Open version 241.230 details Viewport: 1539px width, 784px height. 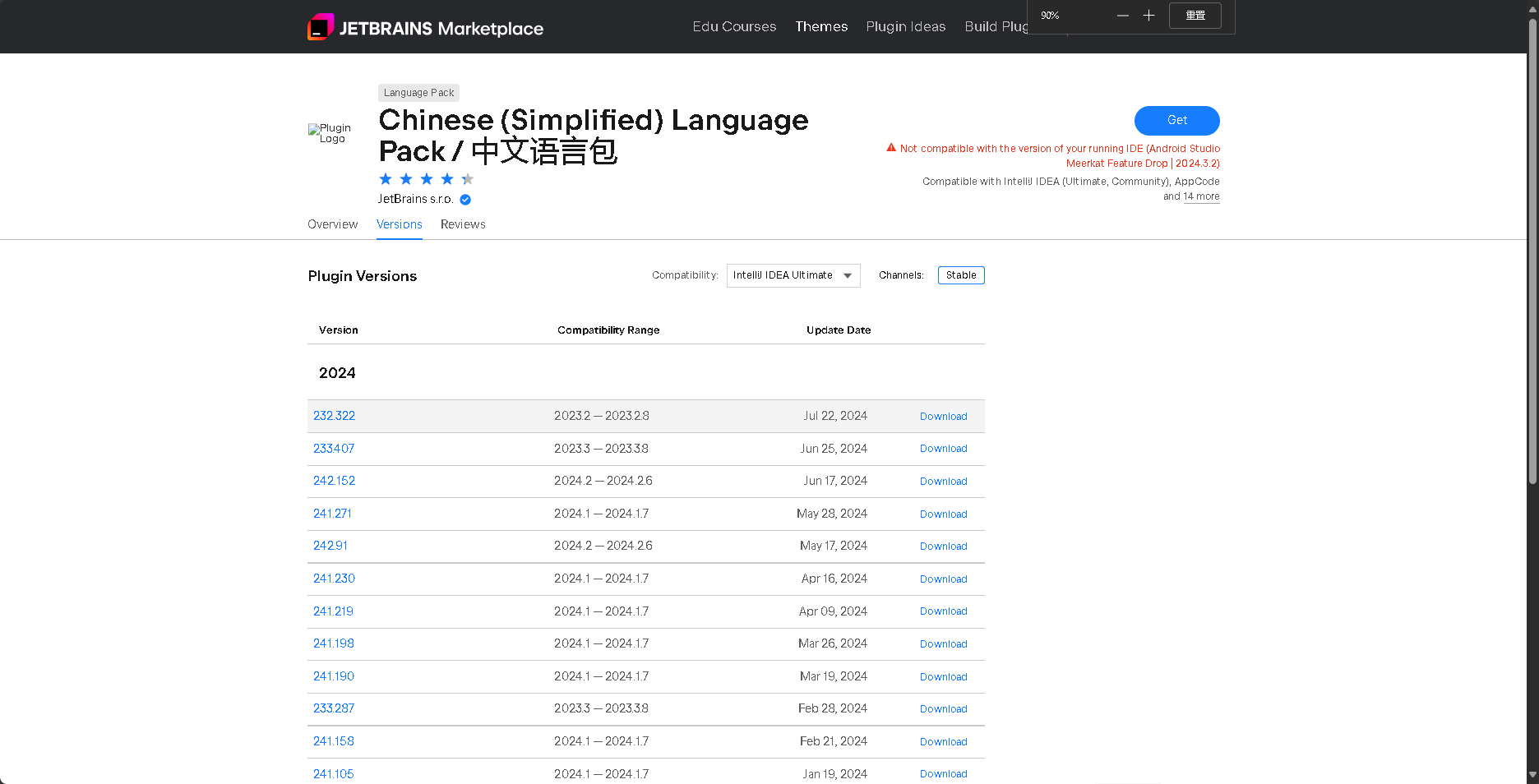(x=334, y=579)
